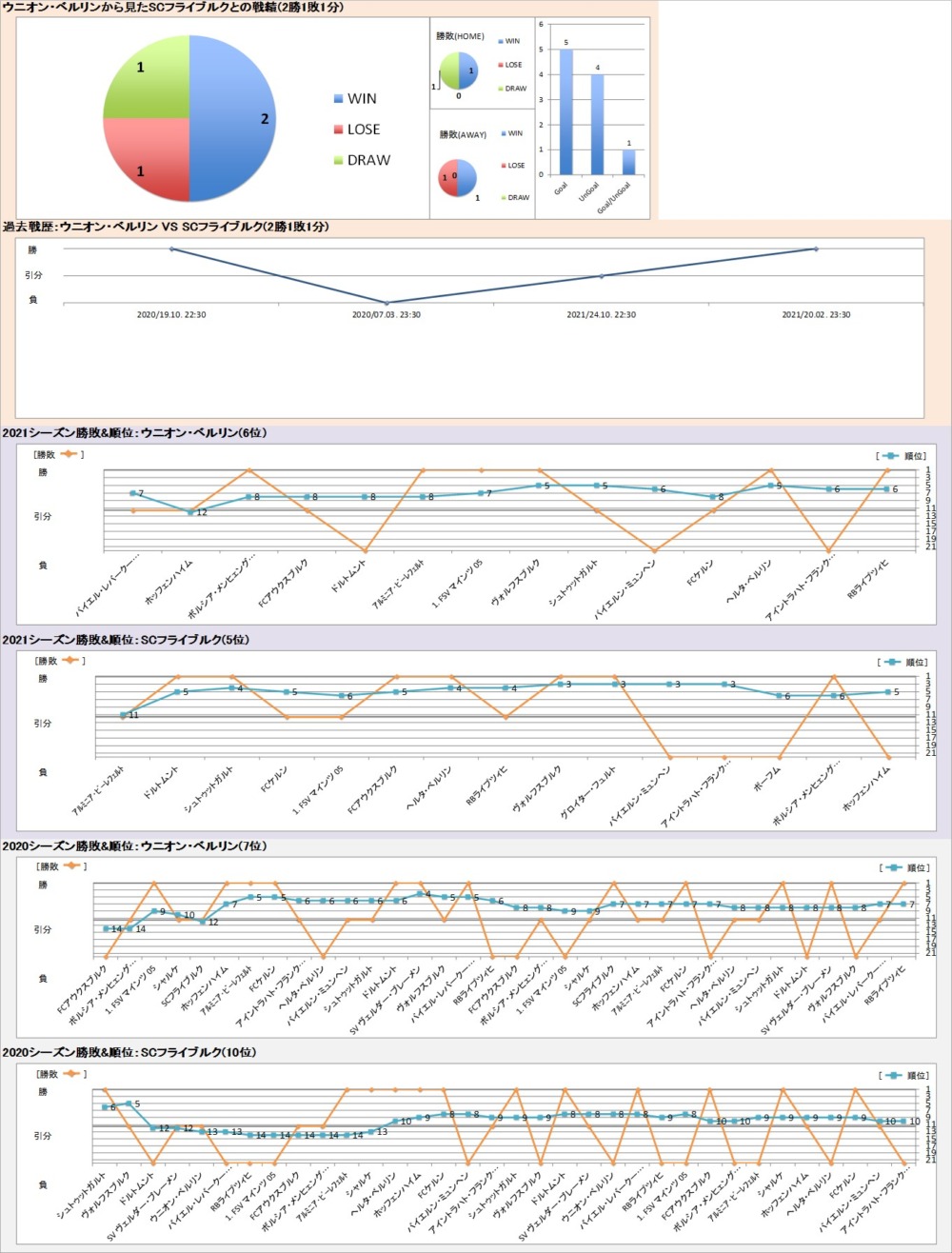Viewport: 952px width, 1253px height.
Task: Select the 2021/24.10. 22:30 draw data point
Action: pos(601,276)
